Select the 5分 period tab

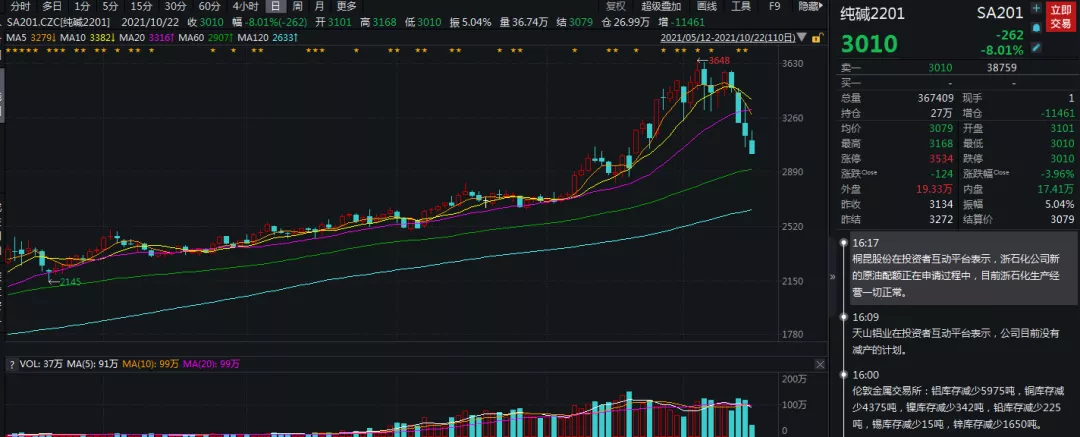[110, 7]
